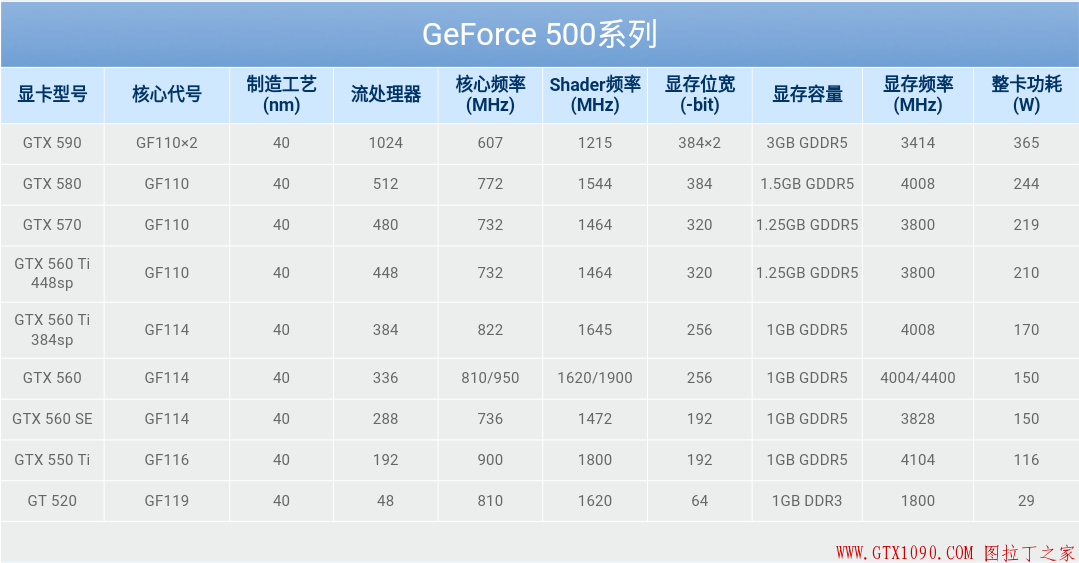This screenshot has height=563, width=1079.
Task: Click the GTX 590 model cell
Action: [52, 143]
